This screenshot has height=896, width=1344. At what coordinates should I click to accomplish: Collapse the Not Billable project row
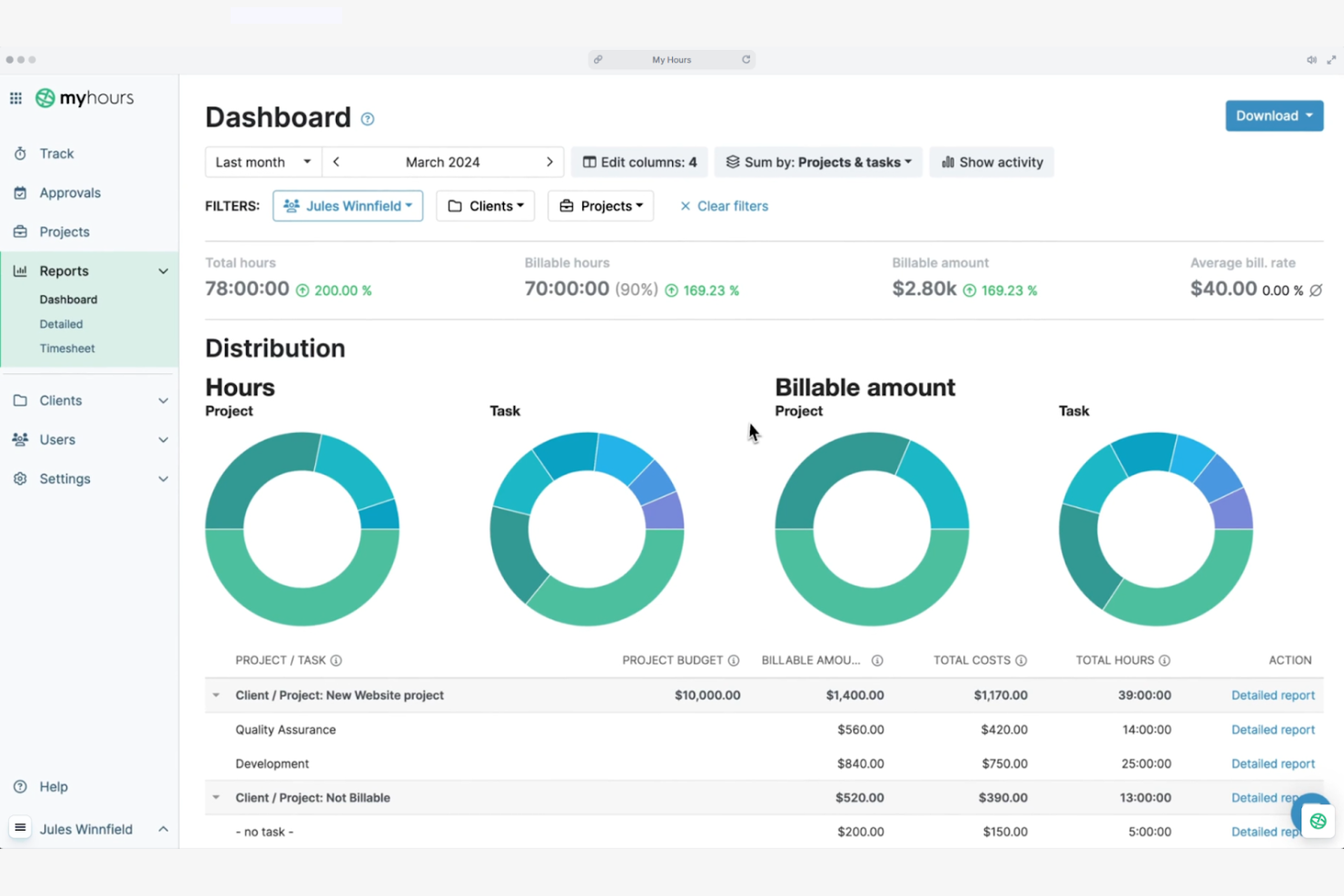216,798
